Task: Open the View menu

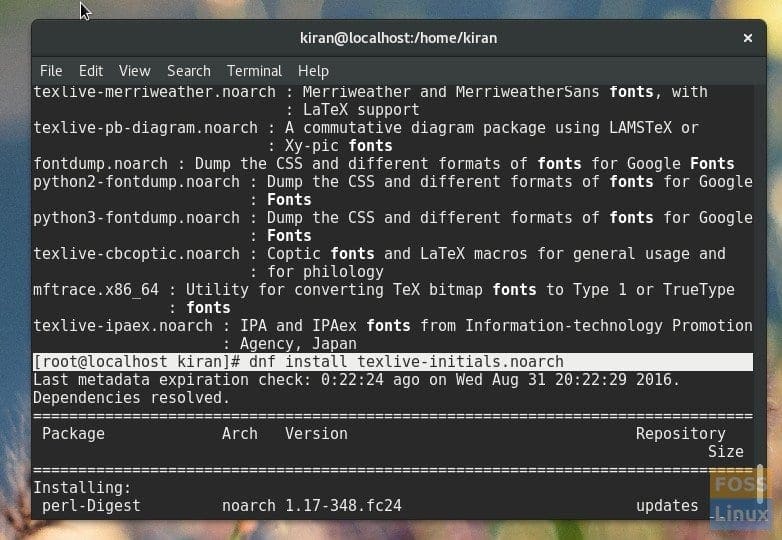Action: pyautogui.click(x=134, y=71)
